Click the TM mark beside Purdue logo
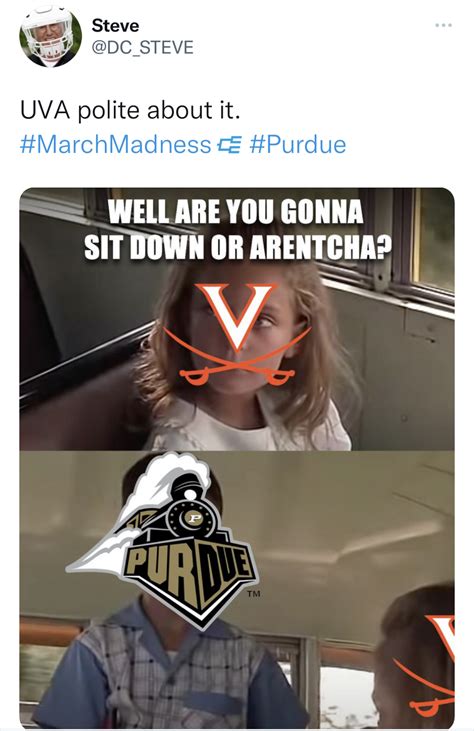This screenshot has width=474, height=731. pyautogui.click(x=254, y=594)
